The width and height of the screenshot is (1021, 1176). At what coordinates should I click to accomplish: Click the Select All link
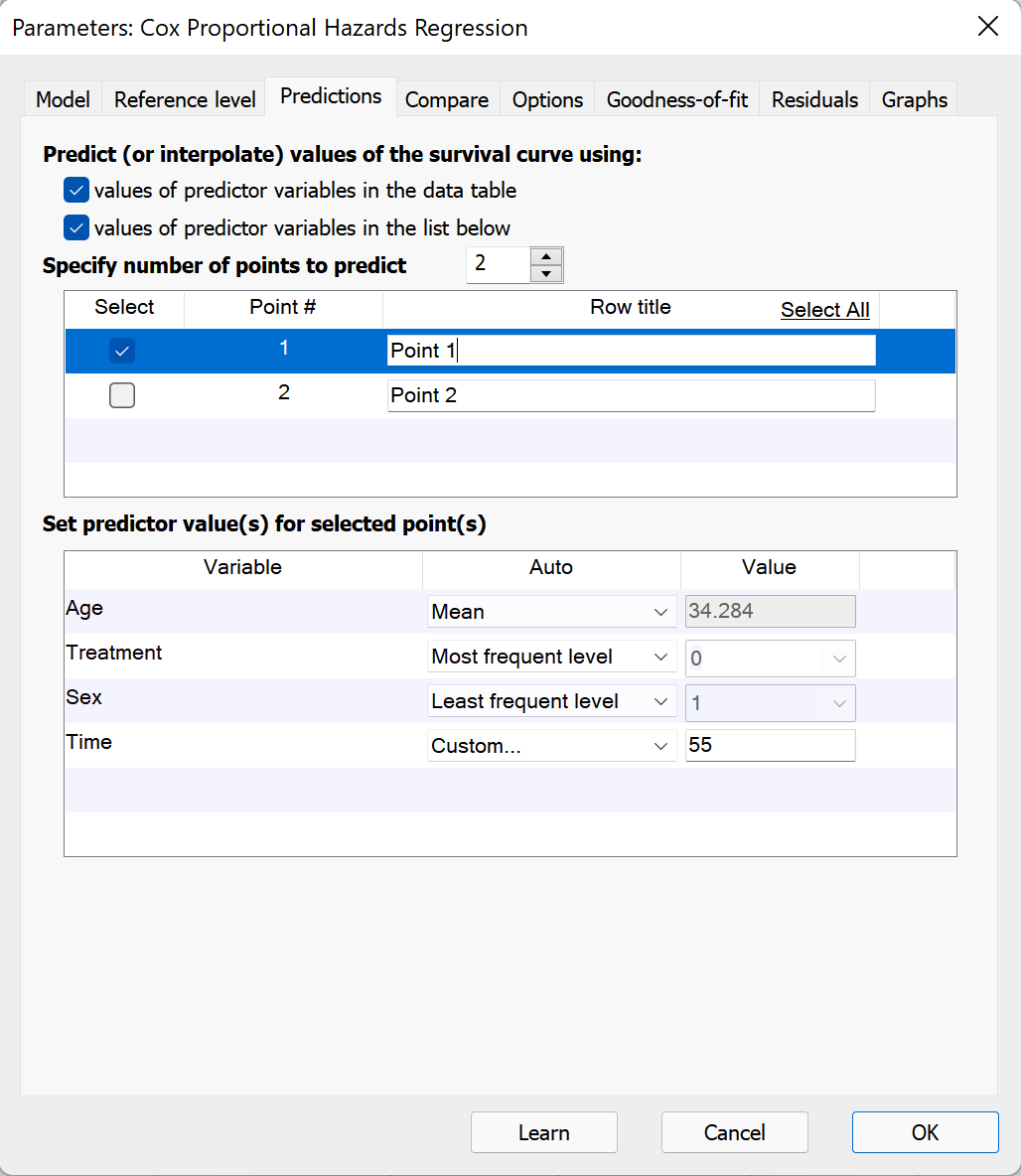[x=824, y=309]
